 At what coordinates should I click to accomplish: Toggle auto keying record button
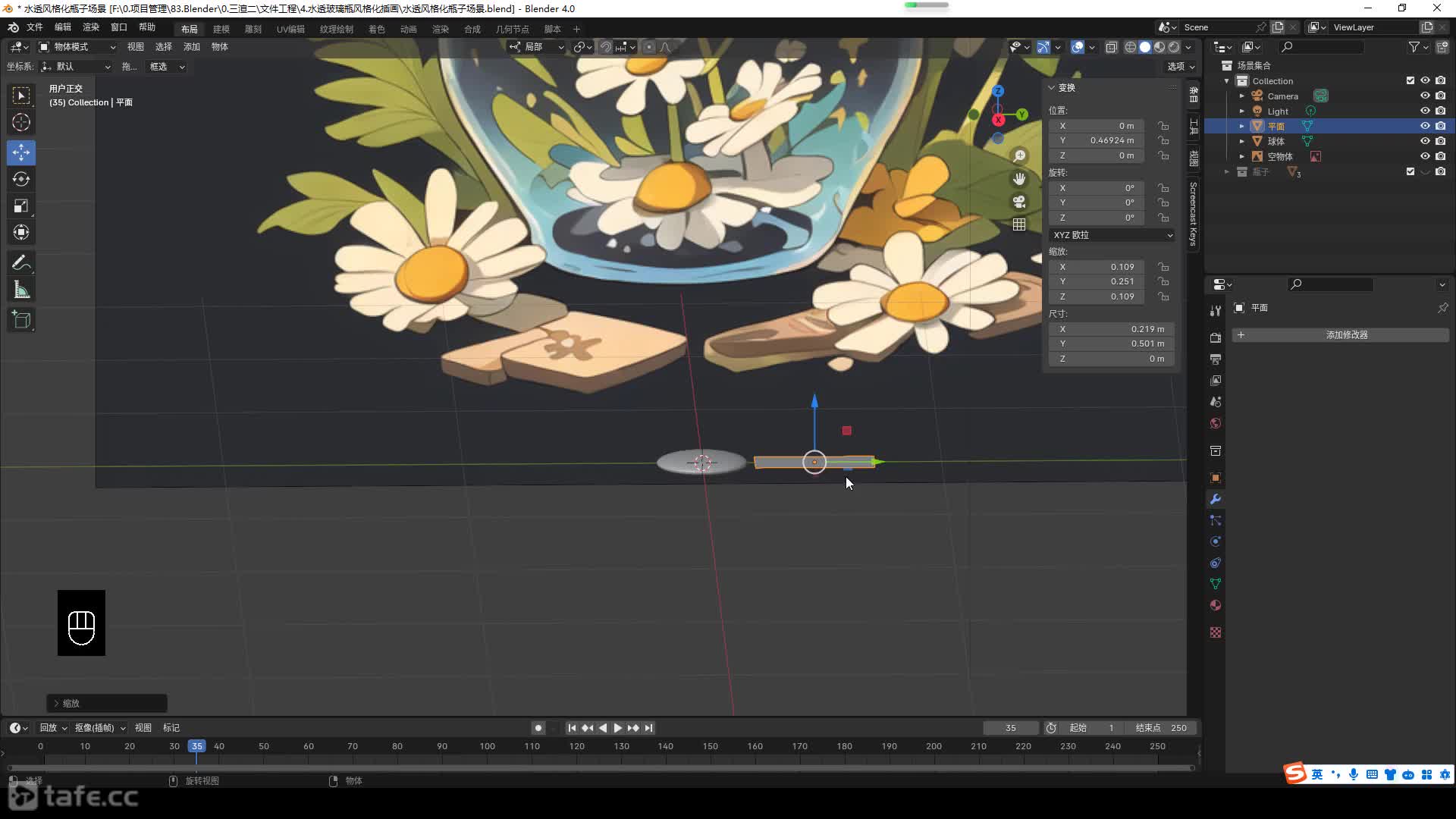pos(538,728)
